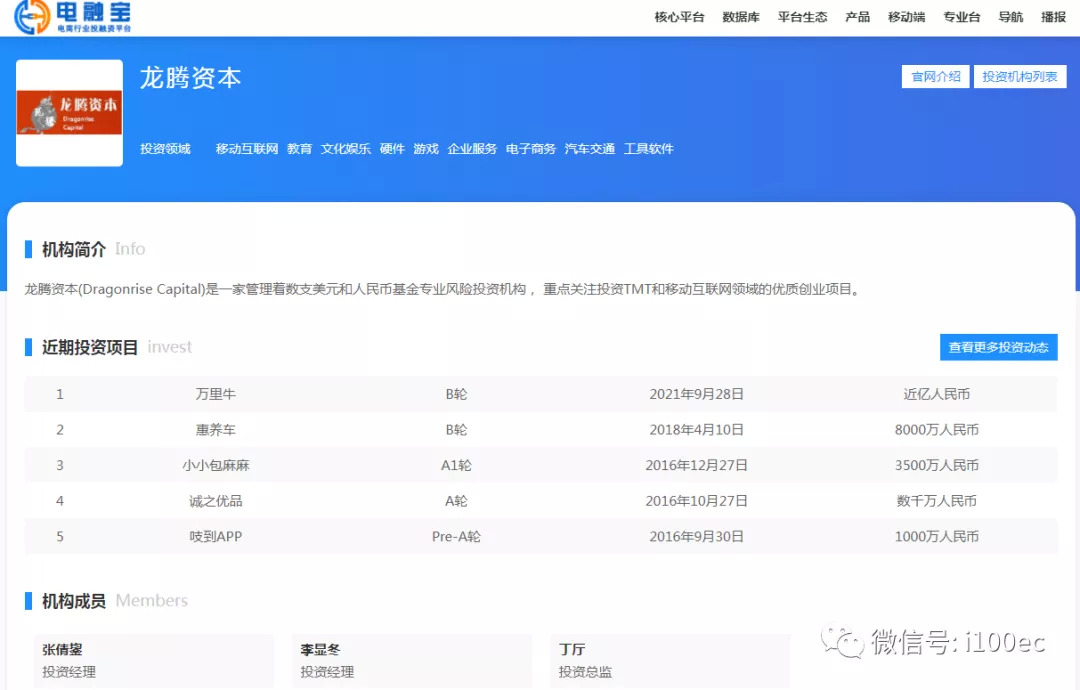Open the 万里牛 investment project row
This screenshot has width=1080, height=690.
pyautogui.click(x=216, y=394)
